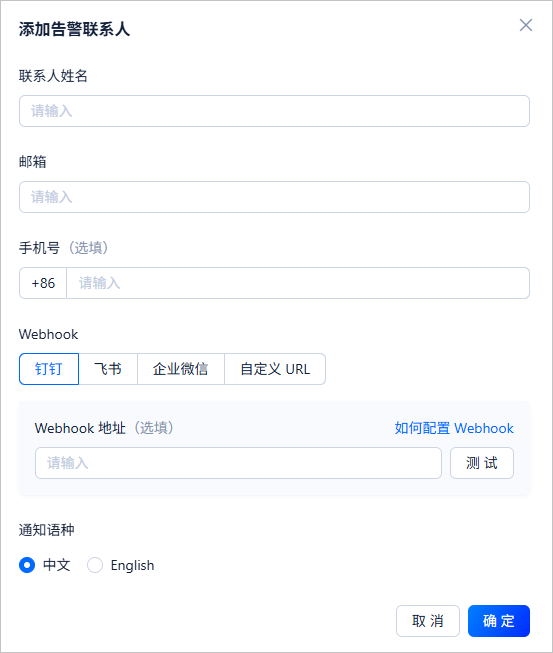The width and height of the screenshot is (553, 653).
Task: Switch to the 飞书 webhook tab
Action: point(108,369)
